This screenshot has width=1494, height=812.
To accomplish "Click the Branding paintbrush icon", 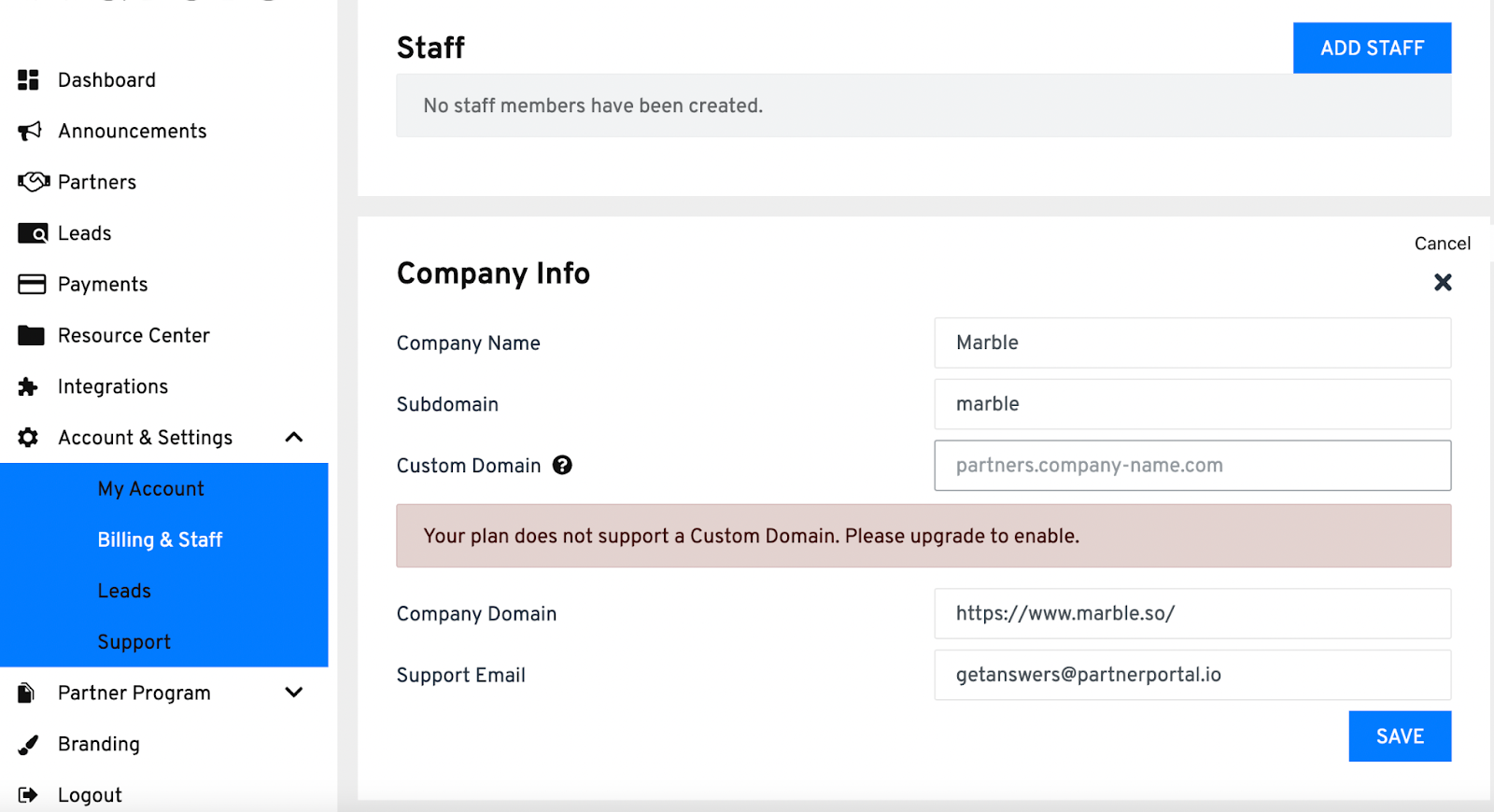I will point(29,744).
